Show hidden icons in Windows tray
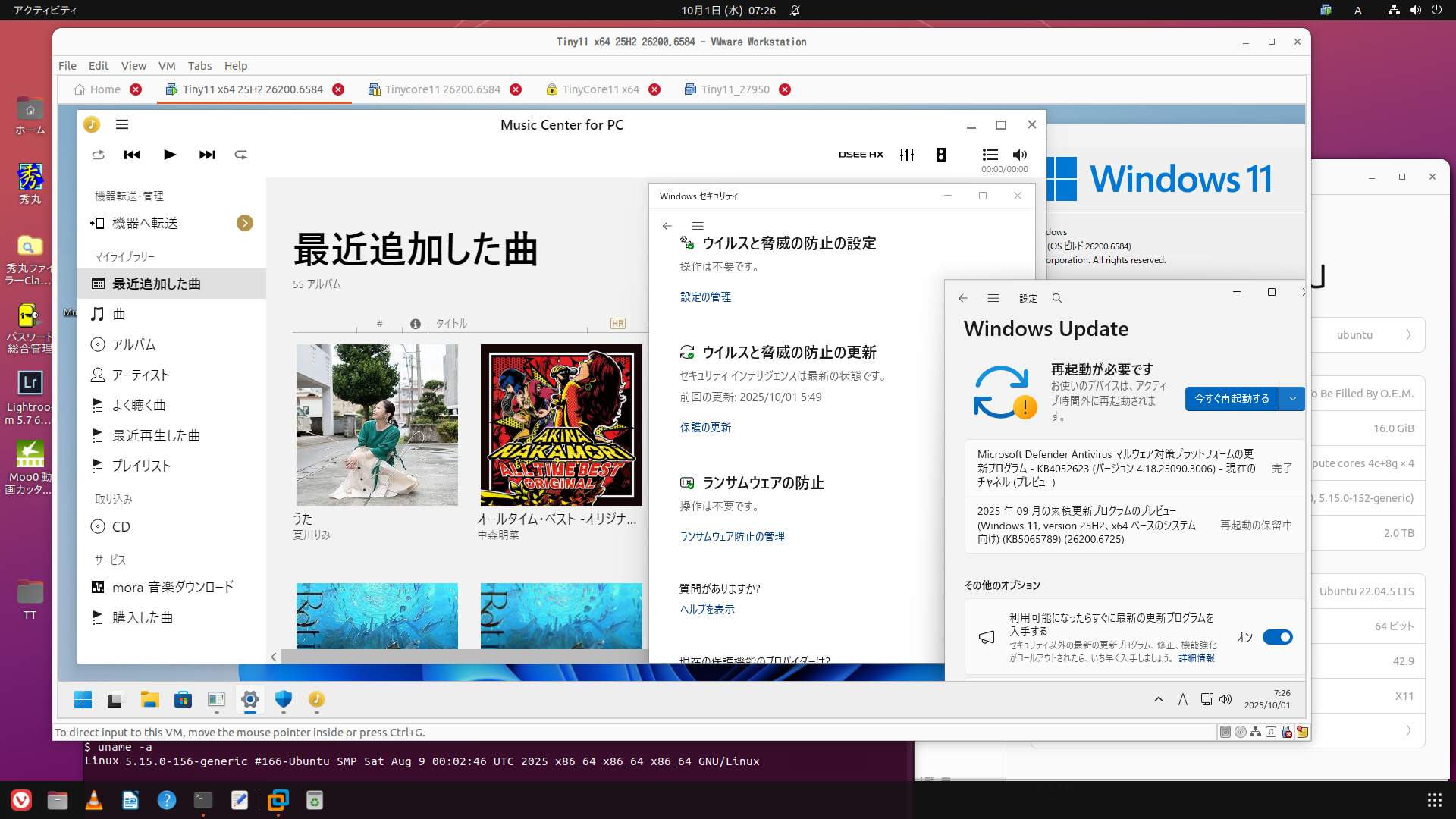Viewport: 1456px width, 819px height. pyautogui.click(x=1158, y=699)
